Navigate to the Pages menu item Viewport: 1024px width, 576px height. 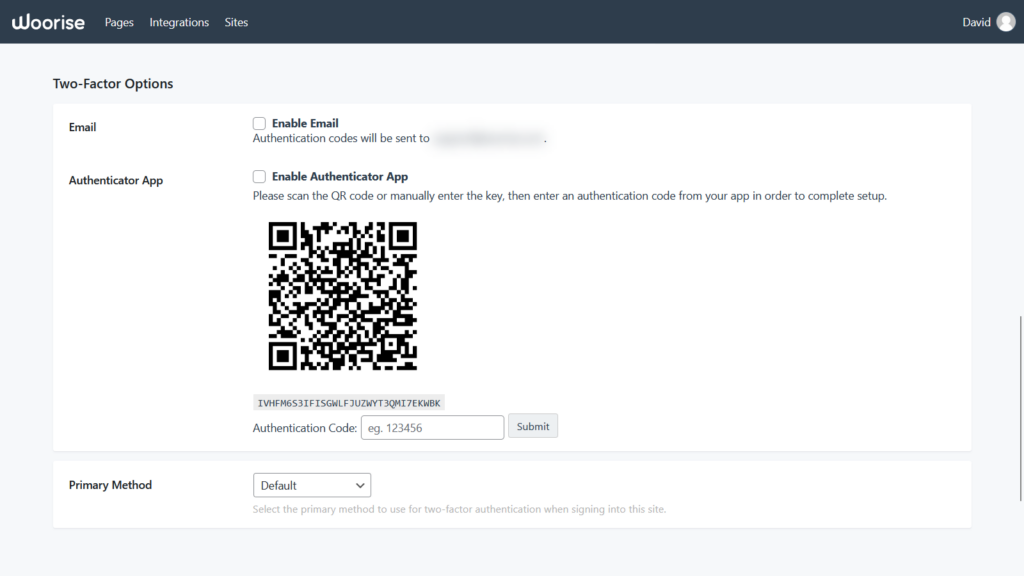[x=118, y=22]
